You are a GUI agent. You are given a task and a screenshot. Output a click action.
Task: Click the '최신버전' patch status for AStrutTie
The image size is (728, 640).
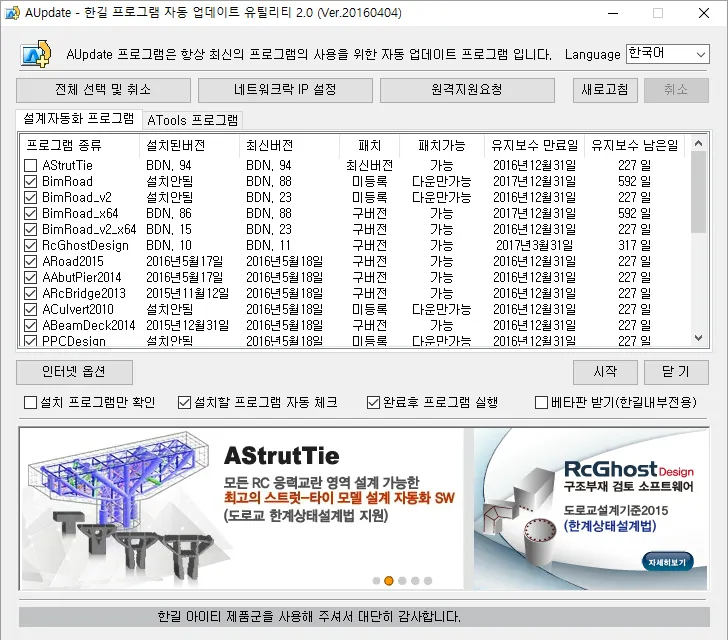click(370, 165)
